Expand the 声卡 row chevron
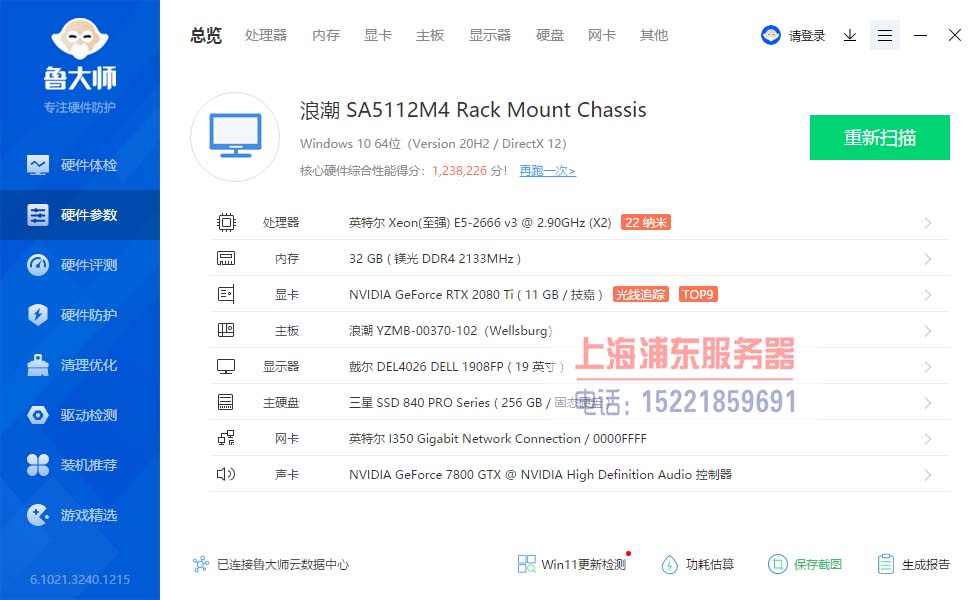The height and width of the screenshot is (600, 980). (928, 475)
